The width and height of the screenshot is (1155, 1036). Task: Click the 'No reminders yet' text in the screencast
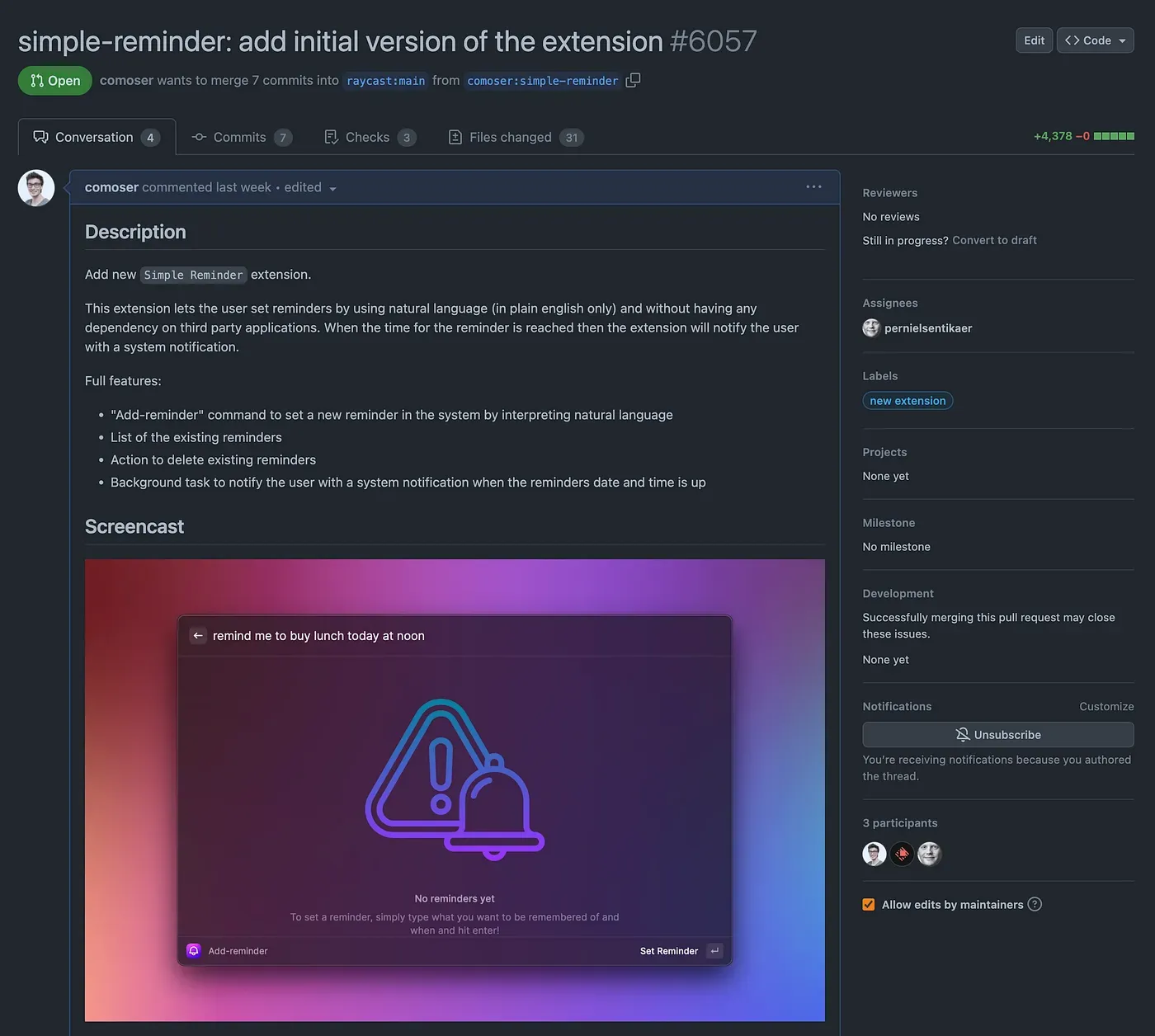click(x=455, y=899)
